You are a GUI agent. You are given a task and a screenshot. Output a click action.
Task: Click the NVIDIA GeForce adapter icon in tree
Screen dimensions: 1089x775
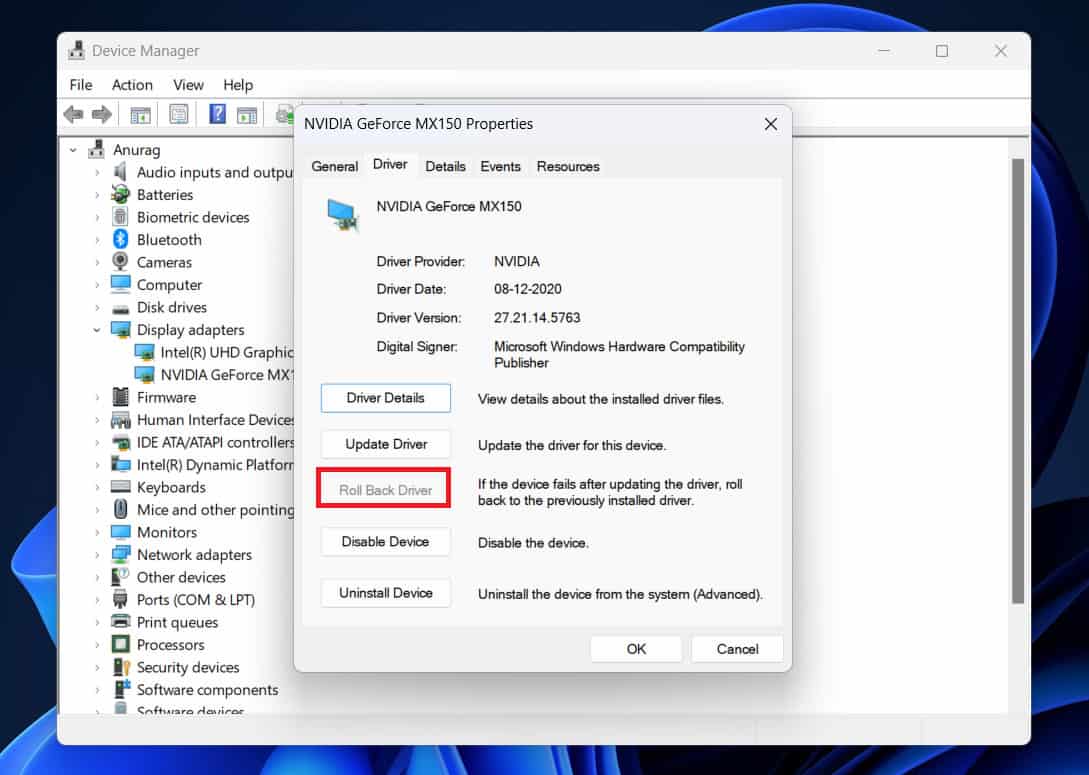[144, 374]
